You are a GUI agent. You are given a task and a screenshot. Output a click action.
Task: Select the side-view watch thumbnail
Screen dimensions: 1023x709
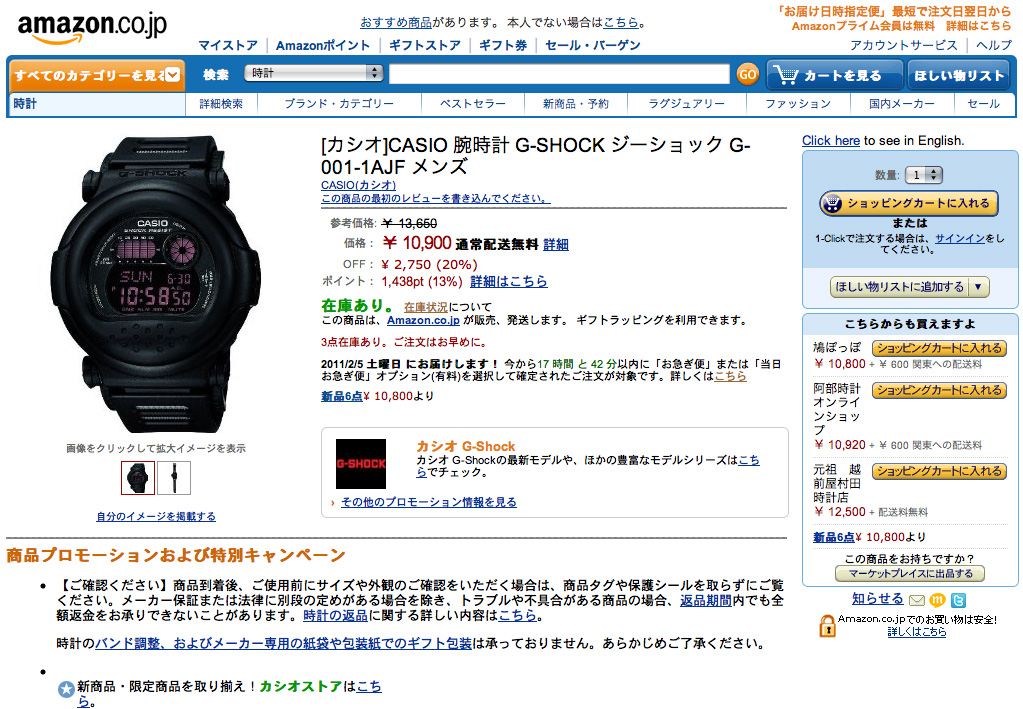[x=174, y=477]
